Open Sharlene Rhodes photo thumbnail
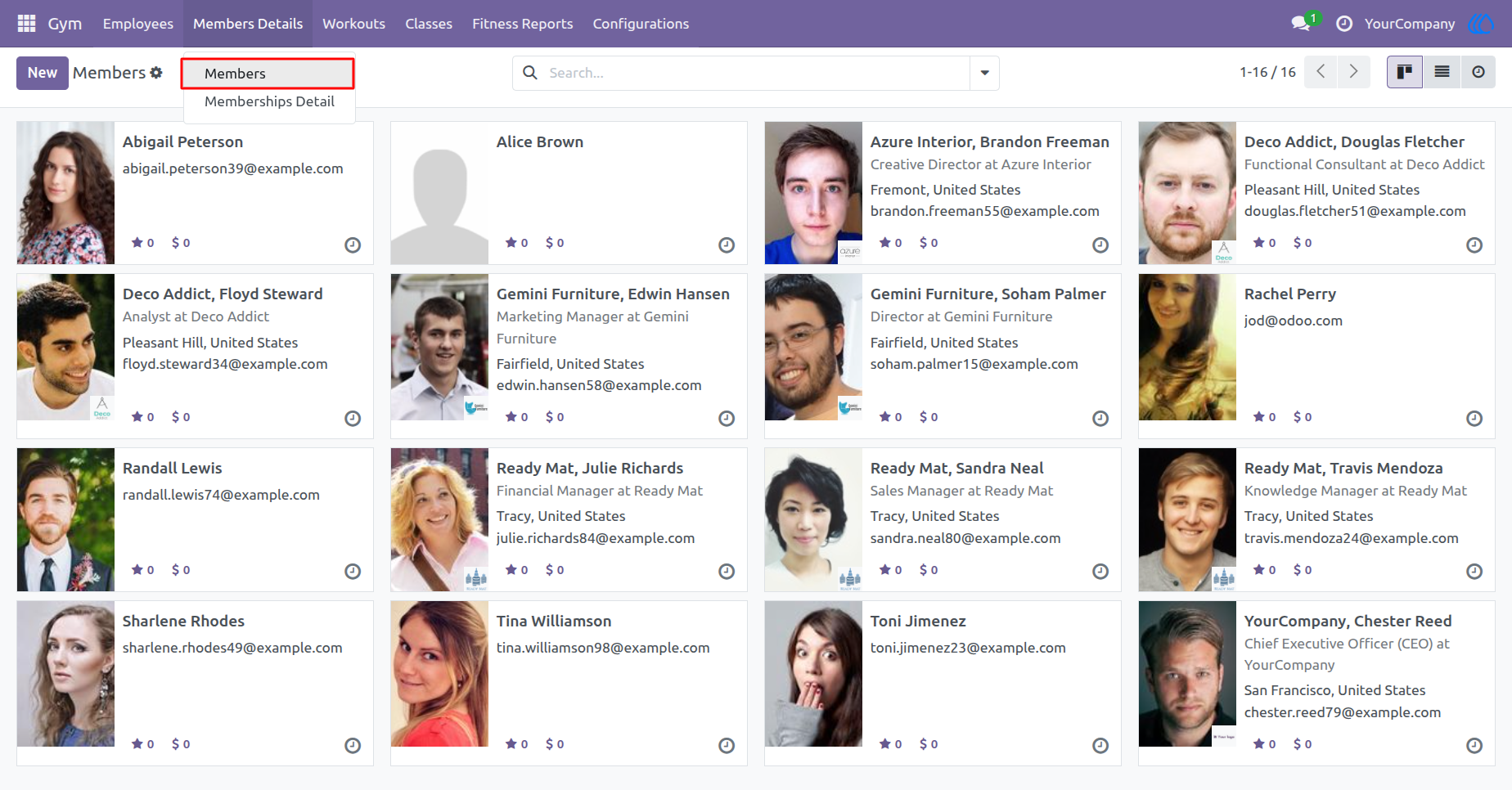 [65, 674]
